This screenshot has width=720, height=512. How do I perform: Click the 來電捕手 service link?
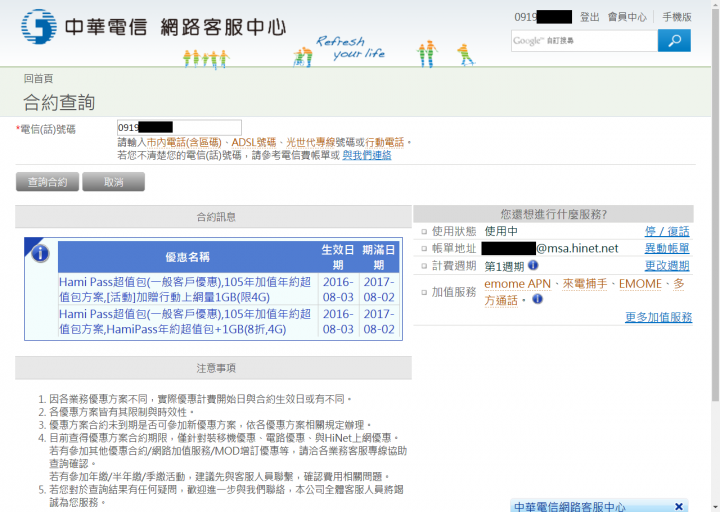tap(585, 284)
